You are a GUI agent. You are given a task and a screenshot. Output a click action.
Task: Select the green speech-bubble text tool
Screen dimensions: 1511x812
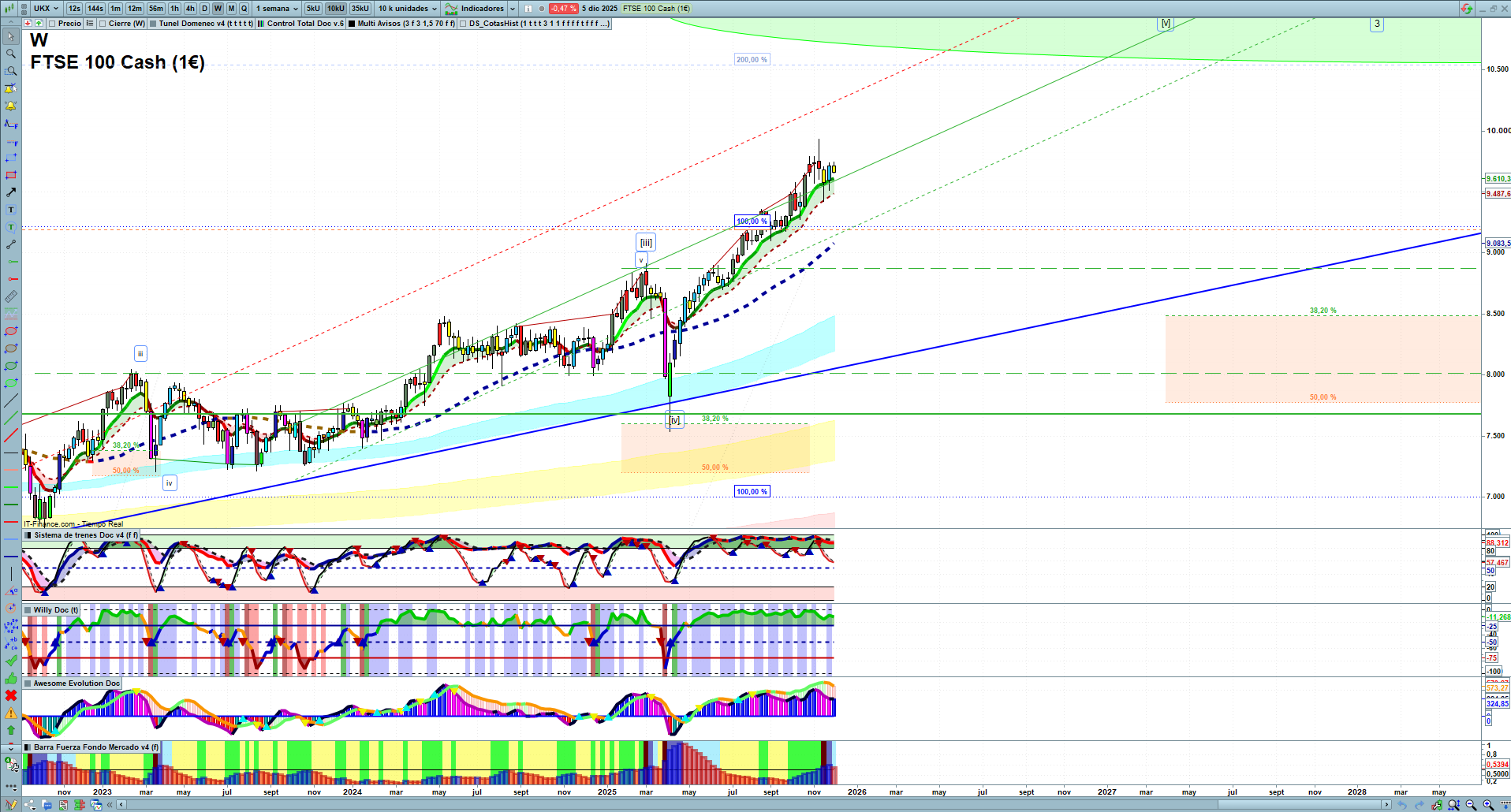pos(10,227)
